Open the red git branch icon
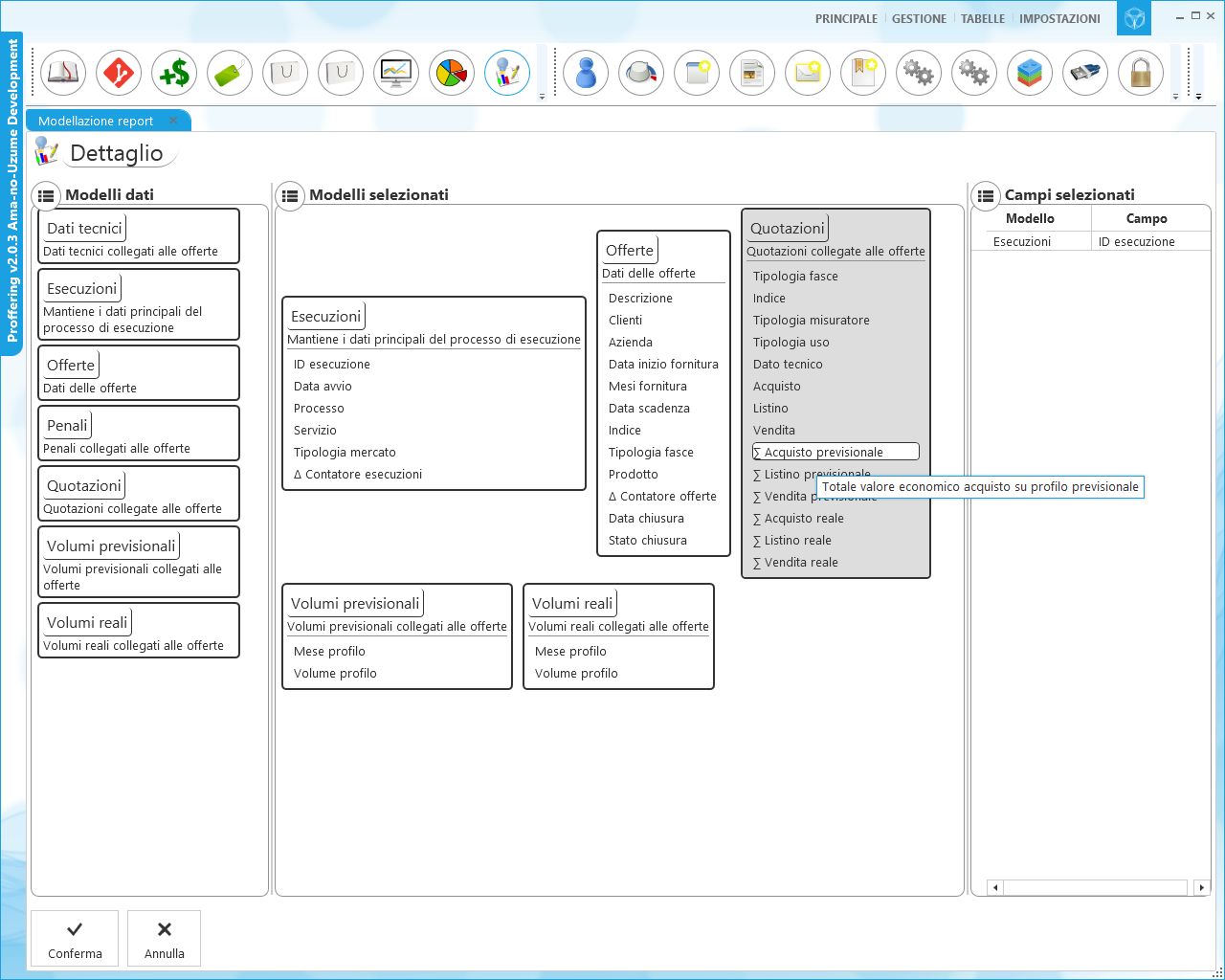This screenshot has width=1225, height=980. point(119,73)
